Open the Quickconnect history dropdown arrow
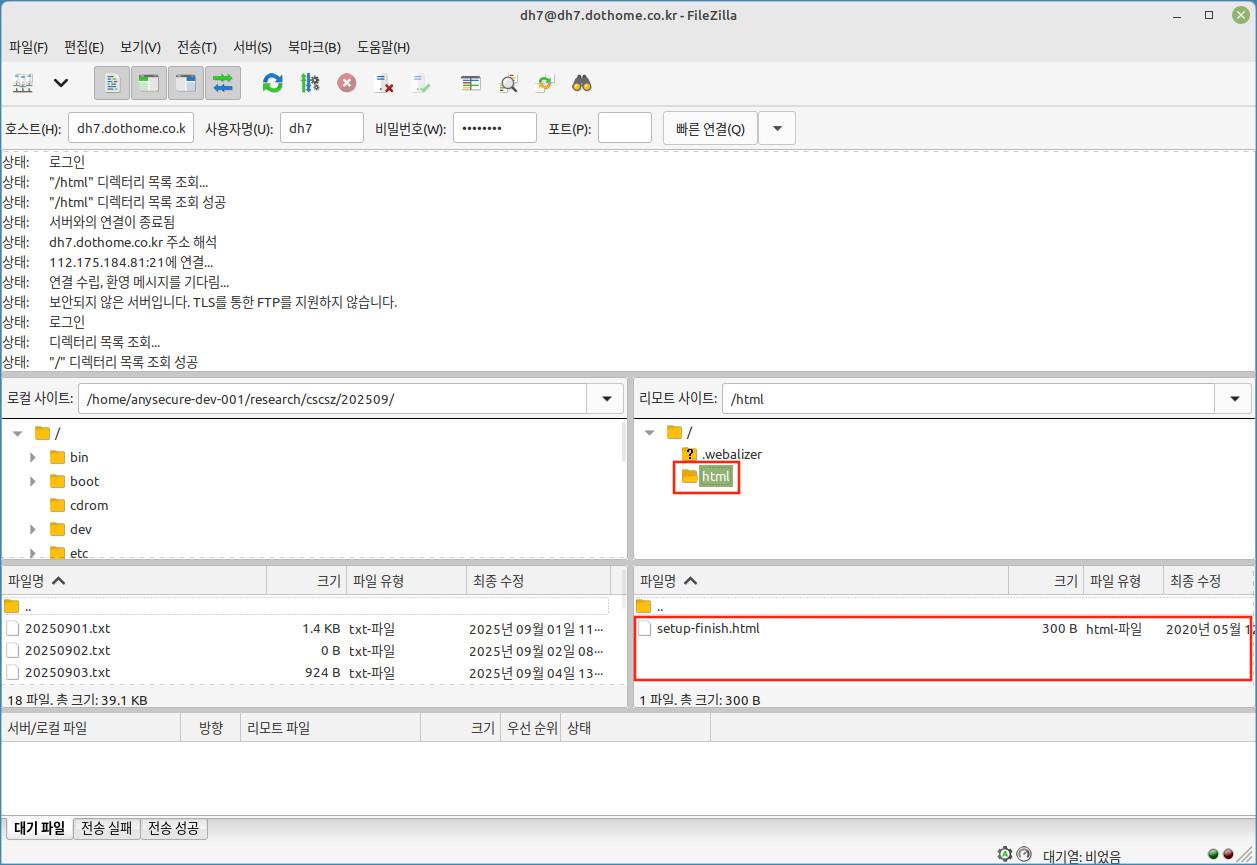Viewport: 1257px width, 865px height. (x=777, y=128)
